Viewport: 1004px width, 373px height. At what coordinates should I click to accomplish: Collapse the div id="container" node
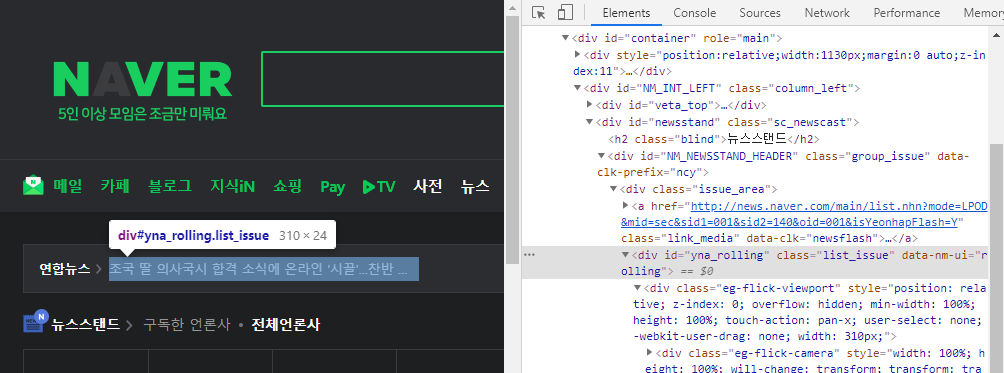click(565, 38)
